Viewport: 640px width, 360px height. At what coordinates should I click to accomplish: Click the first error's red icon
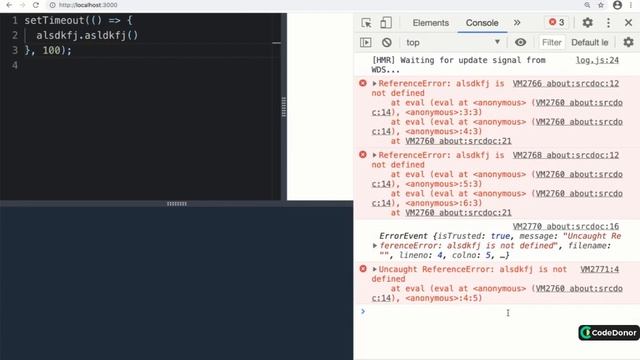click(363, 83)
